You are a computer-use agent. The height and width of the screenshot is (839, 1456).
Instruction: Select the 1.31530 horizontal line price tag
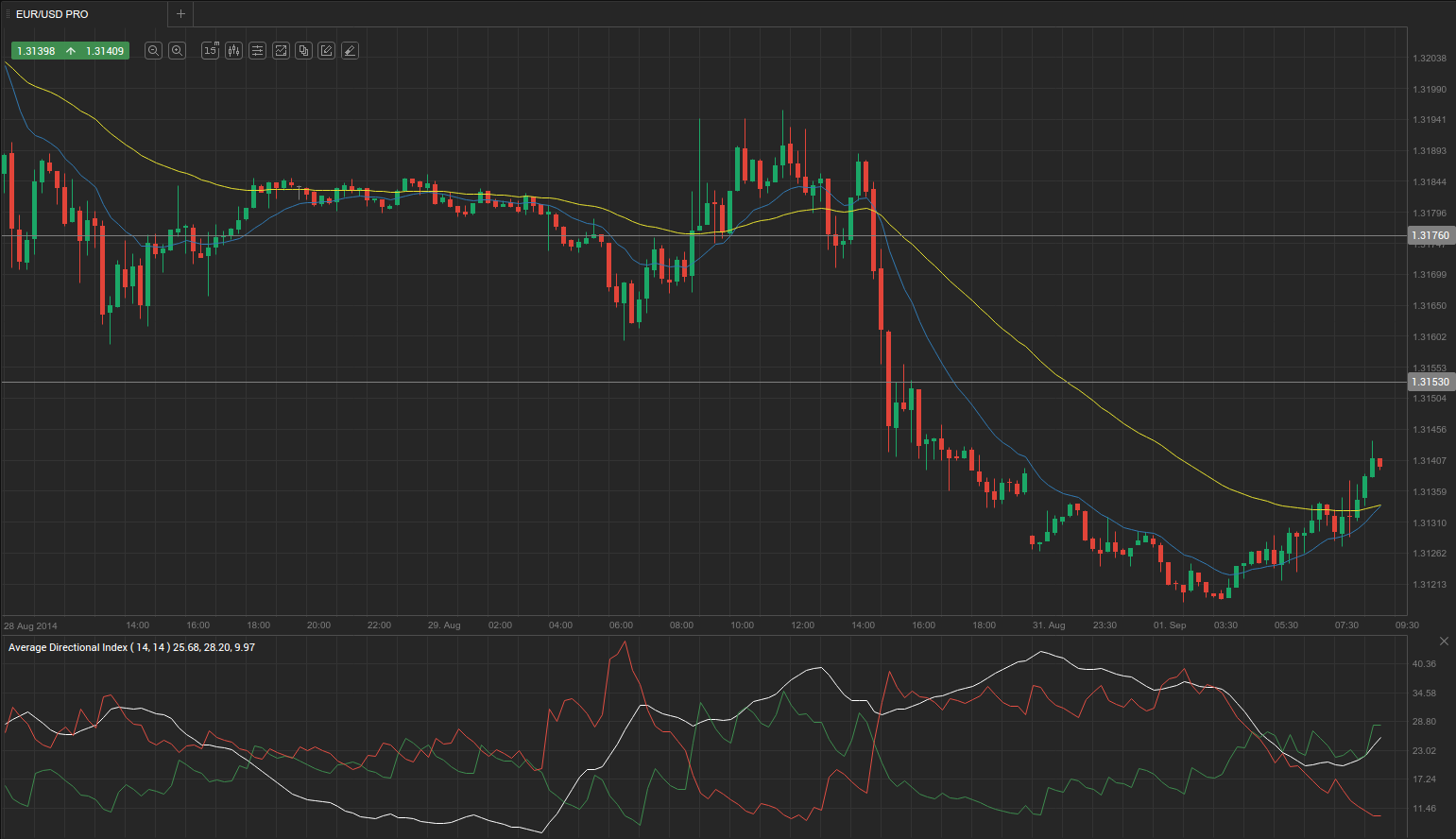(x=1430, y=382)
